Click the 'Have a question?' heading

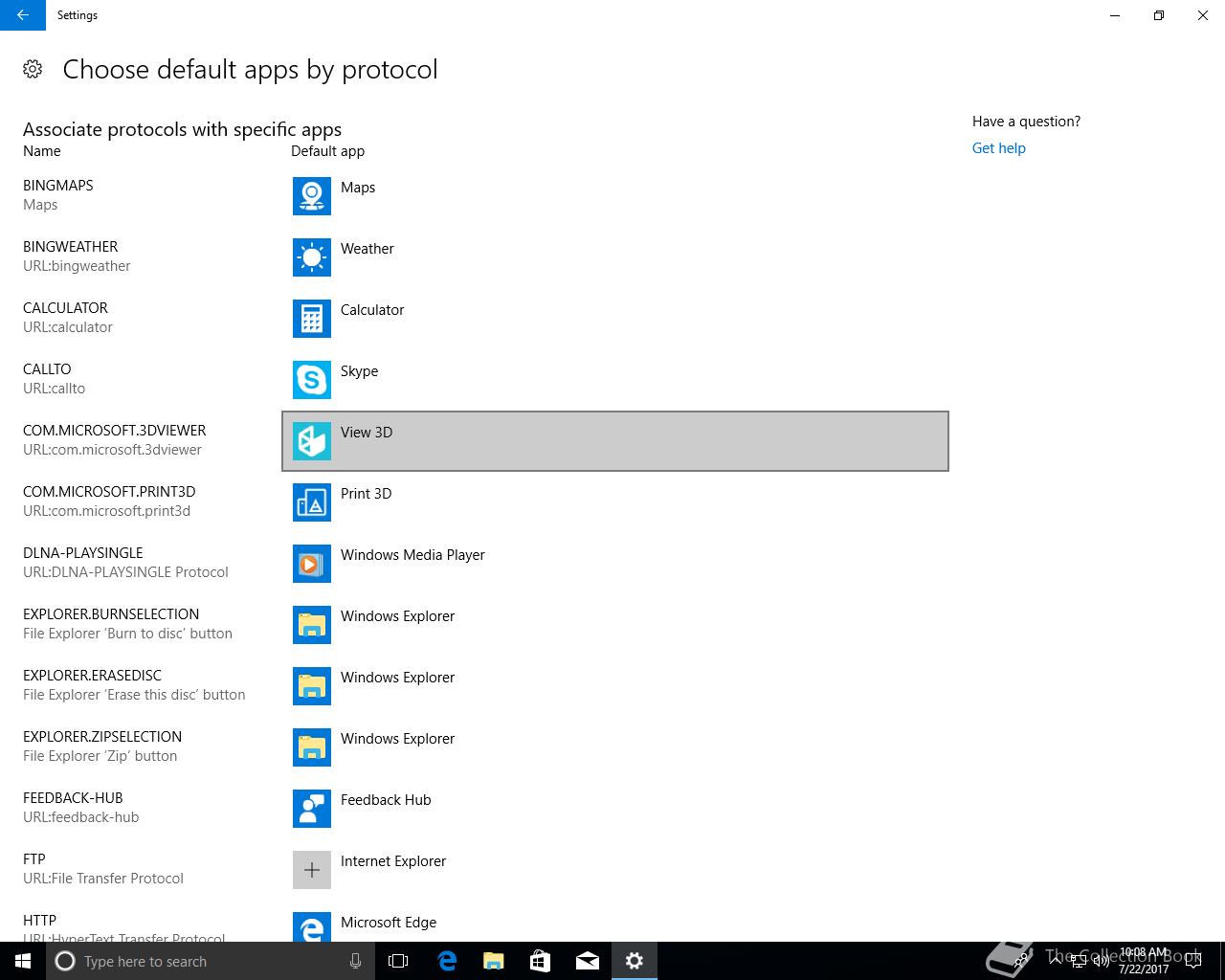[x=1026, y=122]
